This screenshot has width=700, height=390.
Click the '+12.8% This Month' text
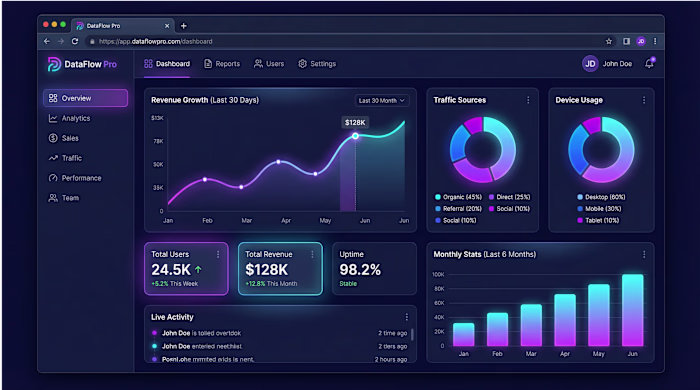click(x=271, y=284)
